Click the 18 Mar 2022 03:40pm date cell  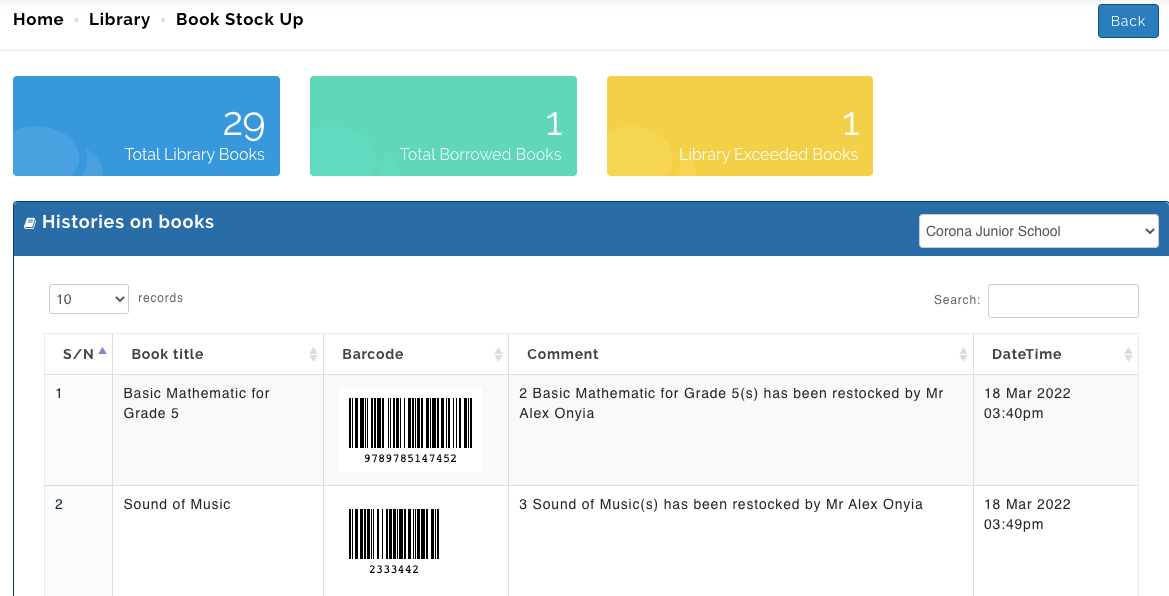[1056, 430]
